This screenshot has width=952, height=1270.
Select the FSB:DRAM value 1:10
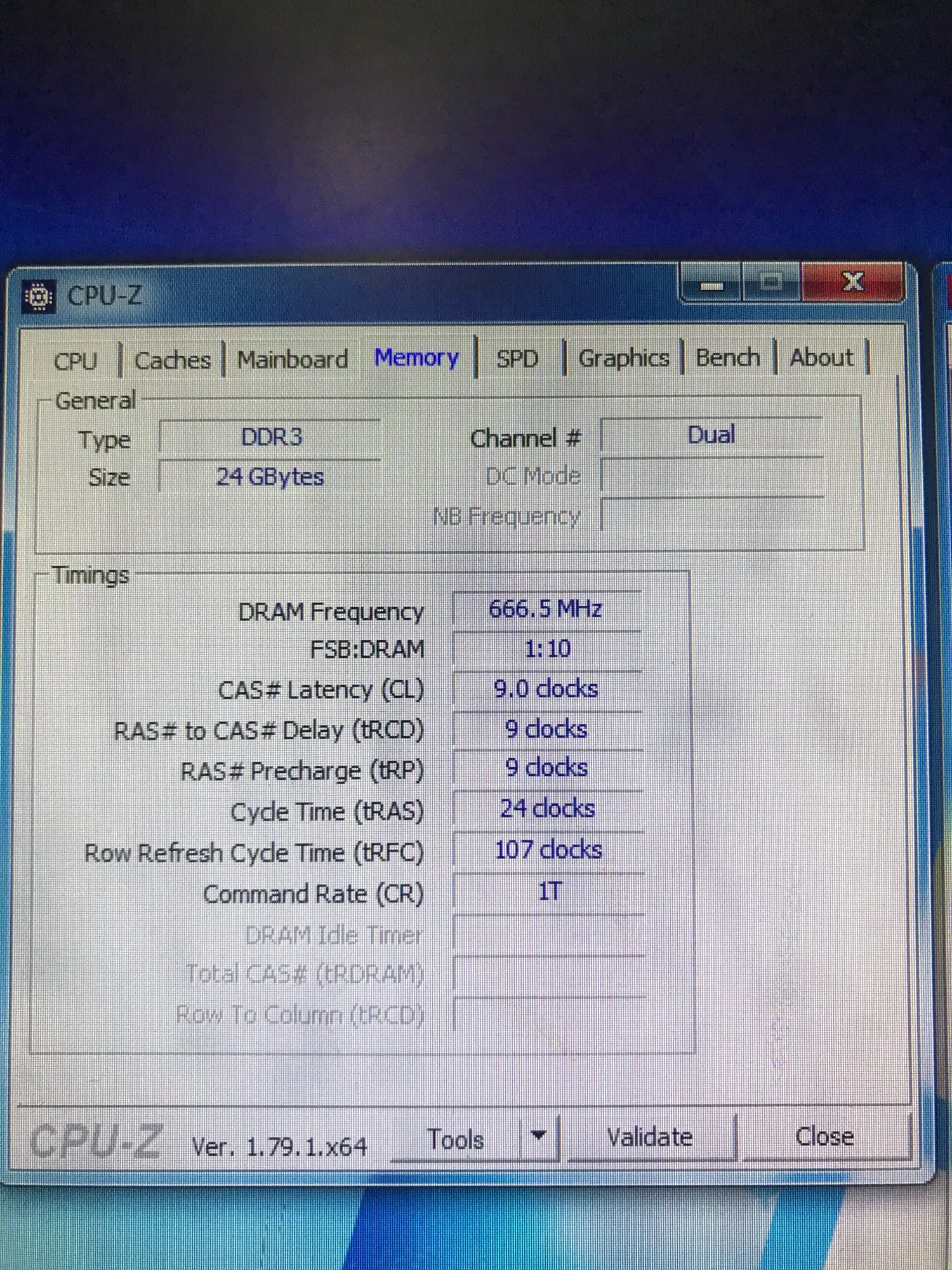547,650
